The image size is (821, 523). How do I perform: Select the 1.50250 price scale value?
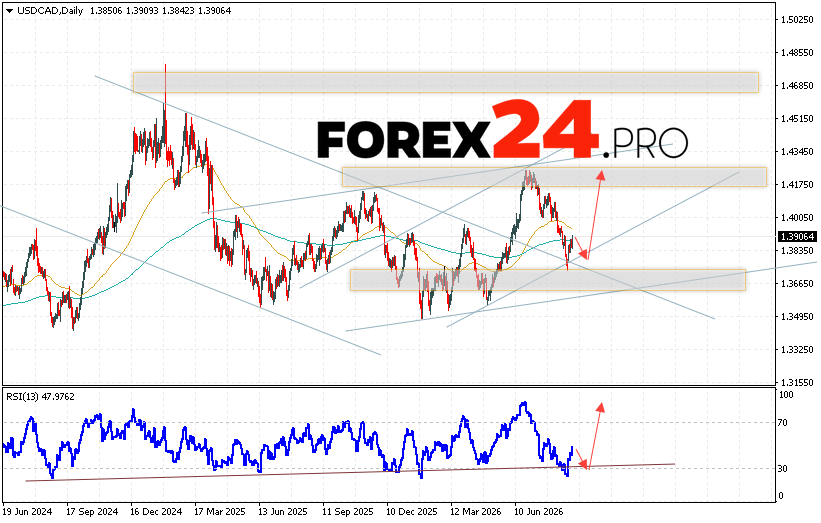click(797, 20)
